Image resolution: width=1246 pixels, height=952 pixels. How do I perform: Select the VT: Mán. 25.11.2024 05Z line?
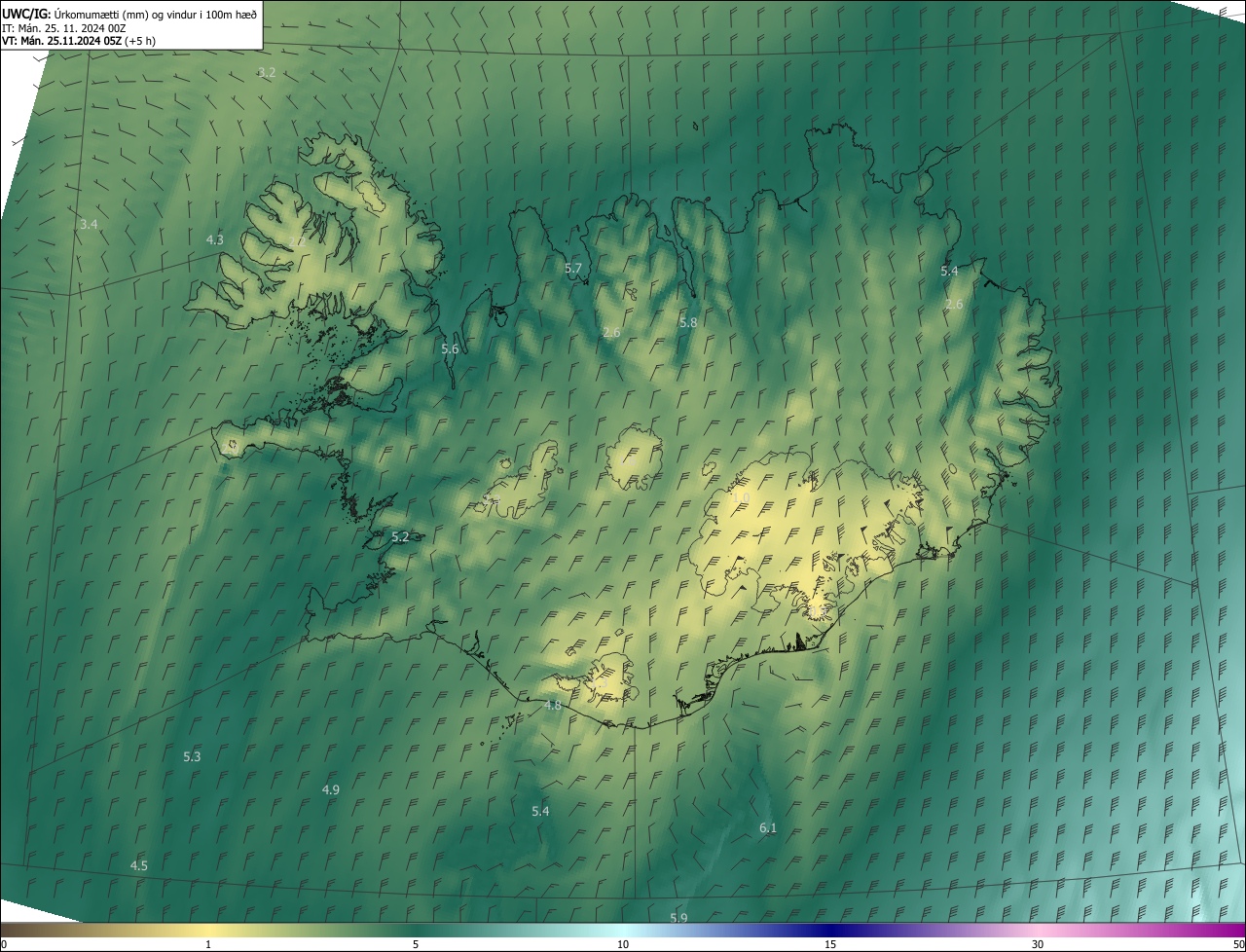click(61, 41)
